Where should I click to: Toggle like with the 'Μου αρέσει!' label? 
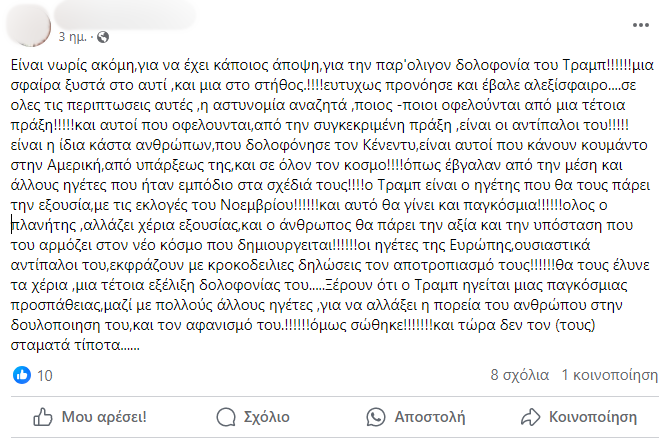pyautogui.click(x=104, y=417)
